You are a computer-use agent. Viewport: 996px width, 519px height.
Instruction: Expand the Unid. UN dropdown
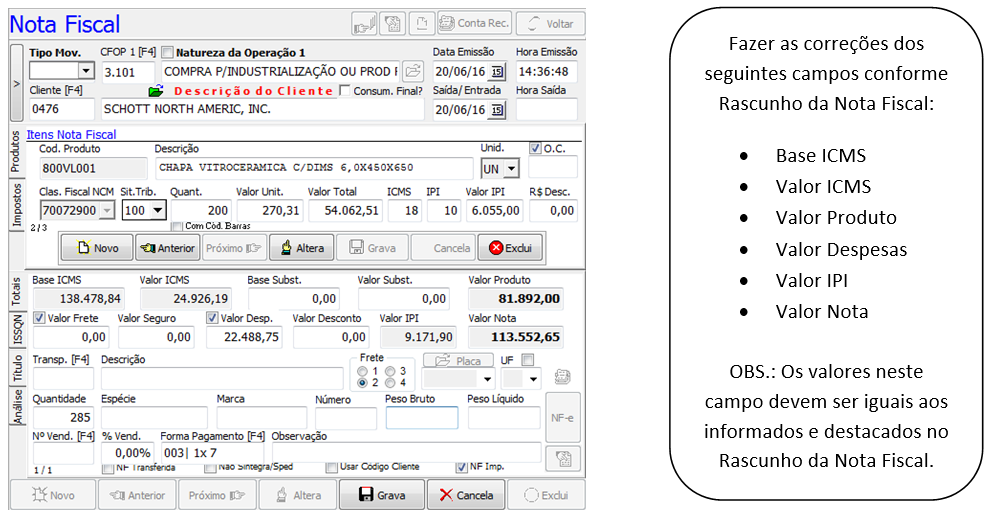tap(511, 169)
